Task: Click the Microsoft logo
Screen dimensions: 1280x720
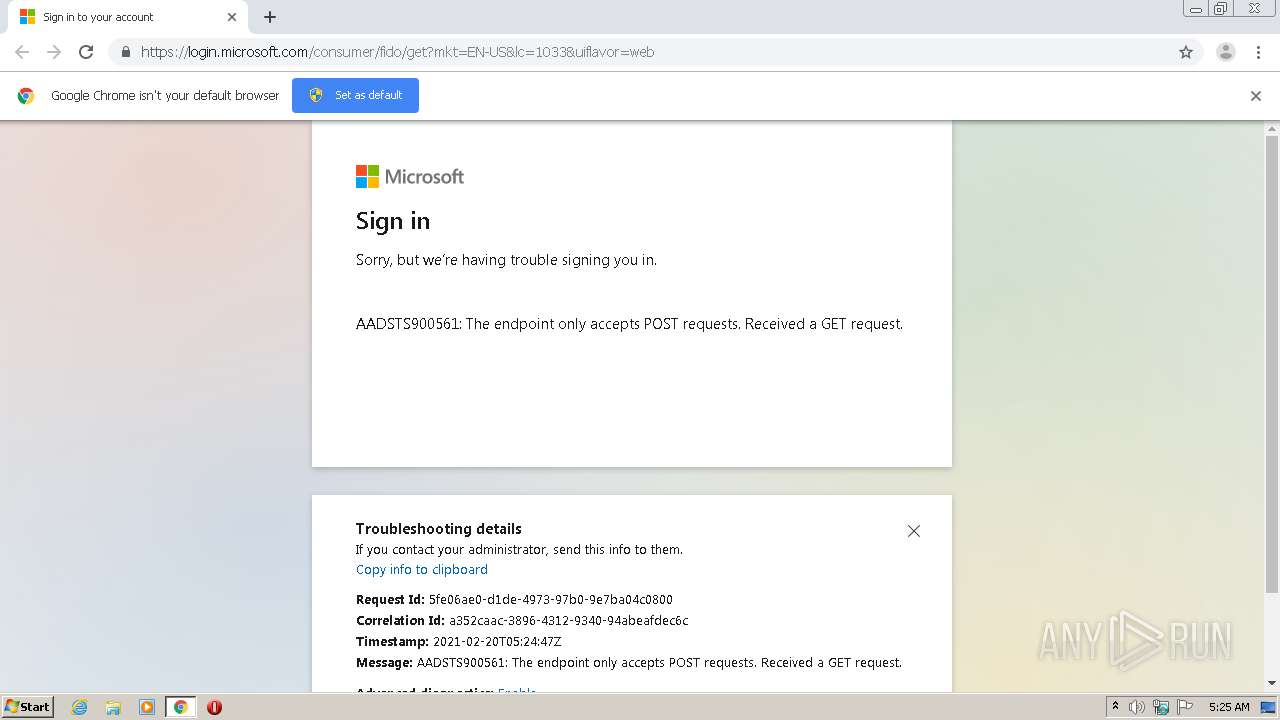Action: click(x=410, y=176)
